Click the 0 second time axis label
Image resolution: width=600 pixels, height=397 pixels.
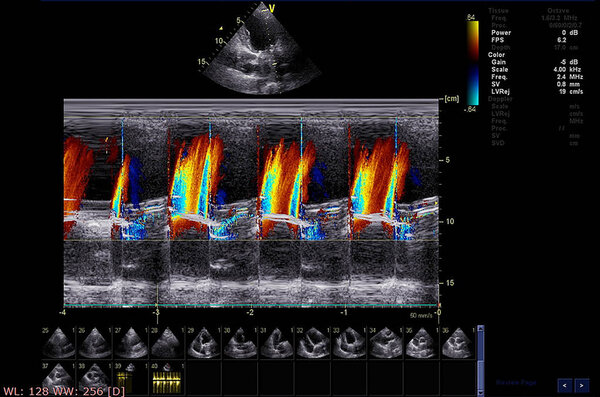tap(439, 312)
